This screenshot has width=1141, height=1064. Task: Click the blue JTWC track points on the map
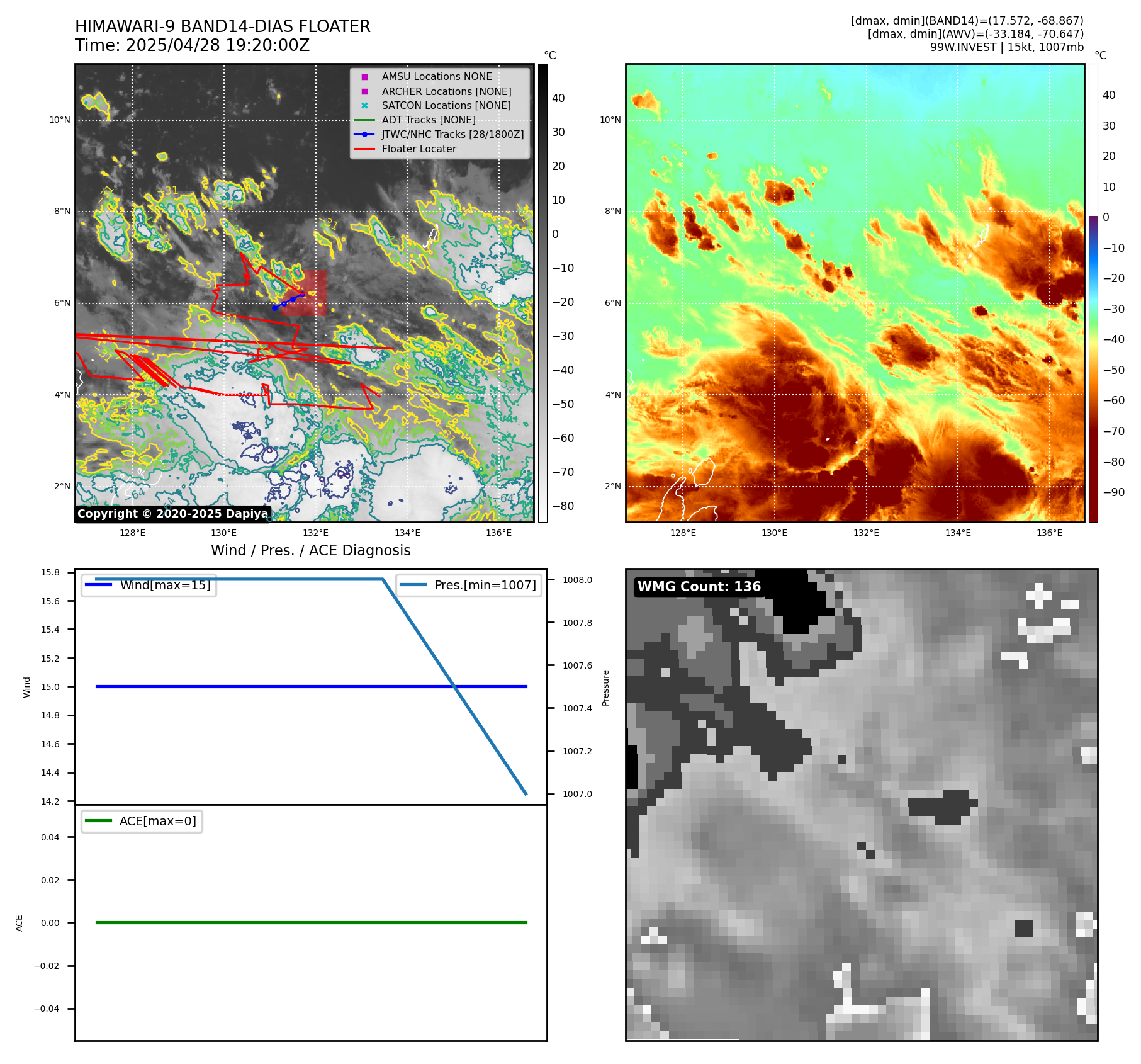point(288,301)
